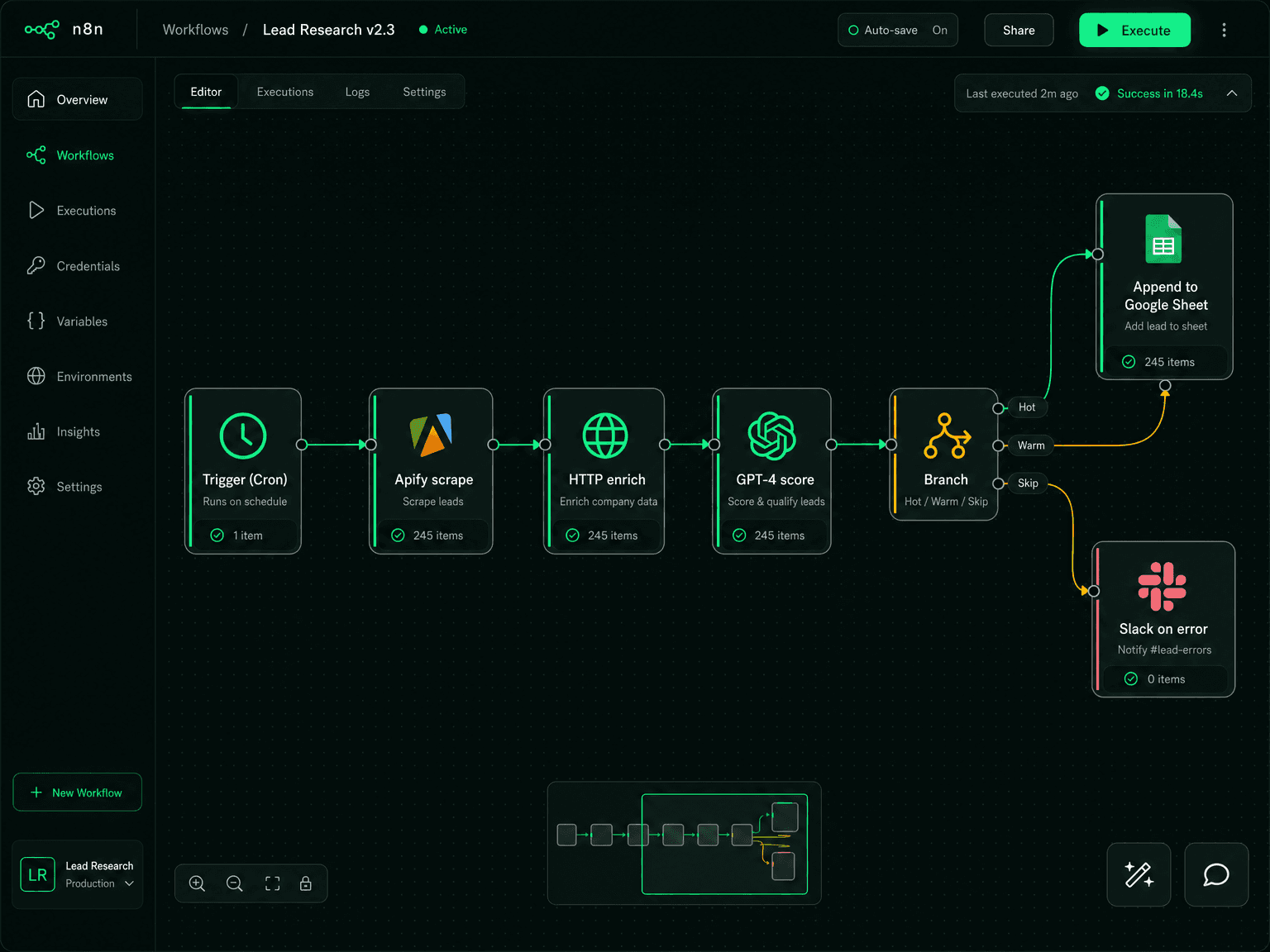The width and height of the screenshot is (1270, 952).
Task: Open Credentials key icon
Action: (36, 265)
